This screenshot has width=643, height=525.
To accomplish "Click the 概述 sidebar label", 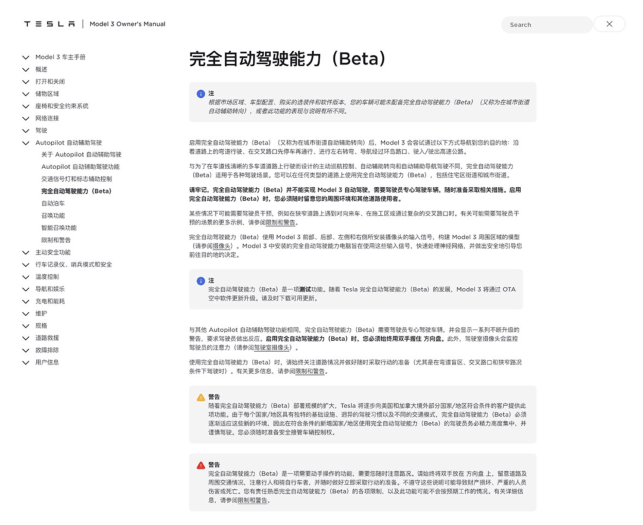I will (x=41, y=69).
